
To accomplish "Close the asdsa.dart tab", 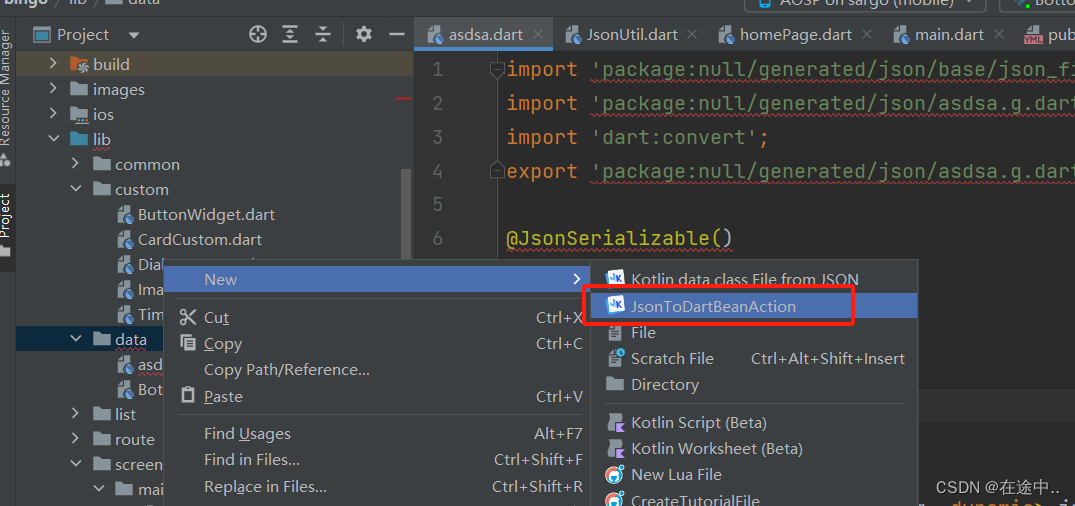I will coord(538,34).
